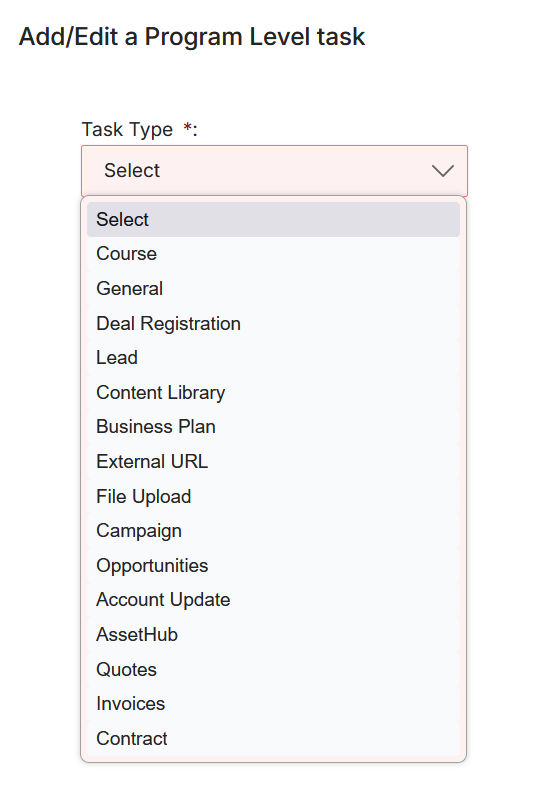
Task: Pick Invoices task type
Action: [273, 704]
